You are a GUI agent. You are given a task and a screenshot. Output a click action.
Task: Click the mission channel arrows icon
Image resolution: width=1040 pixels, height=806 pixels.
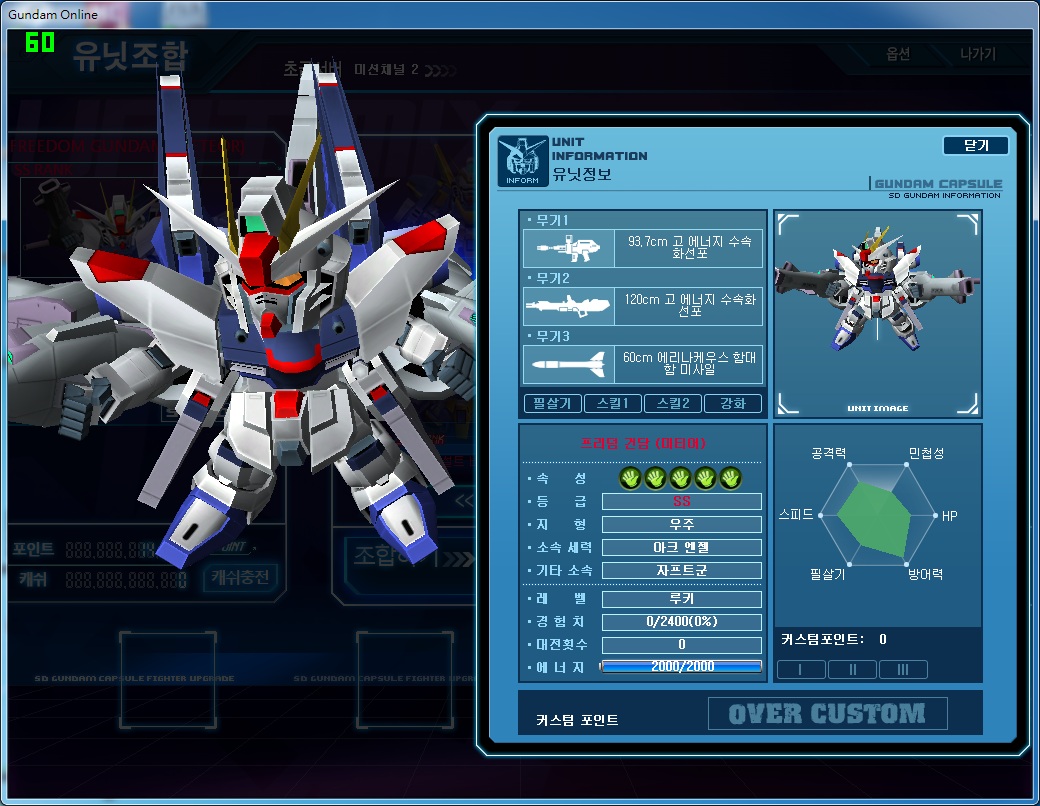[x=440, y=70]
